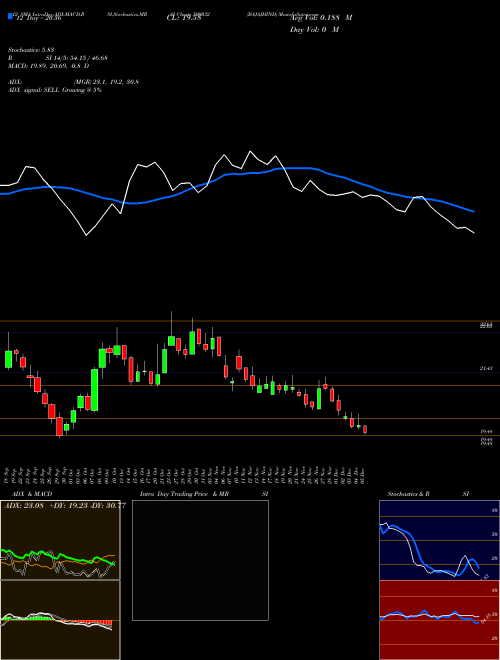The image size is (500, 660).
Task: Click the "21.43" price axis label
Action: pyautogui.click(x=486, y=368)
